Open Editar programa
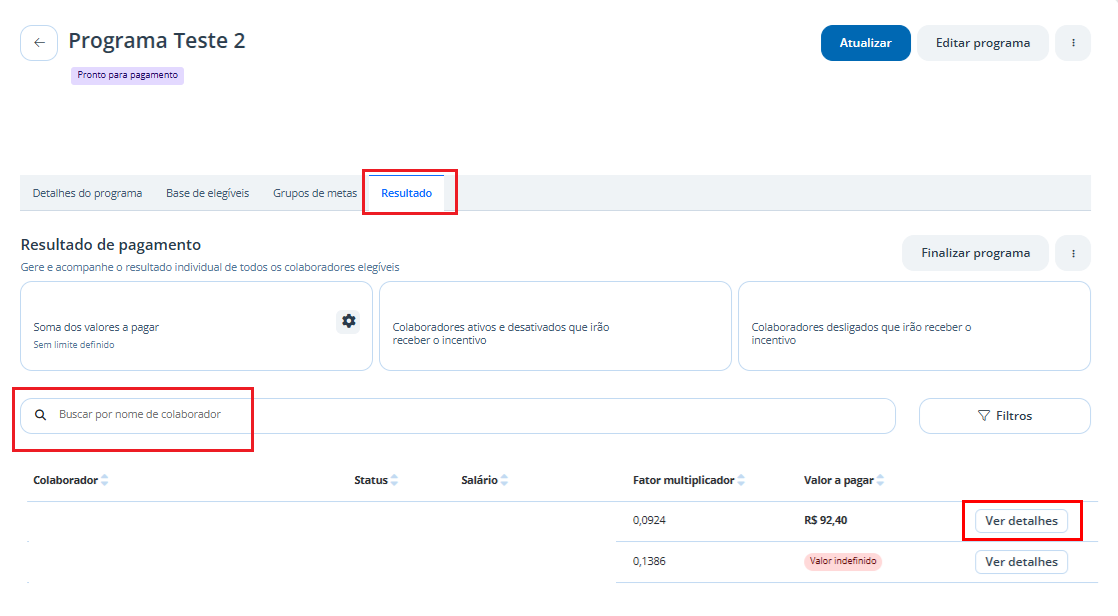 (983, 43)
